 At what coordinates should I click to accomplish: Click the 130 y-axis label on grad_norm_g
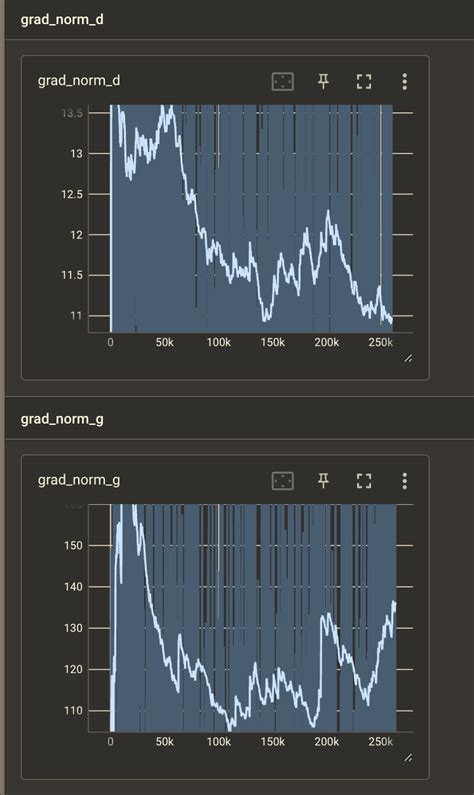pyautogui.click(x=73, y=628)
